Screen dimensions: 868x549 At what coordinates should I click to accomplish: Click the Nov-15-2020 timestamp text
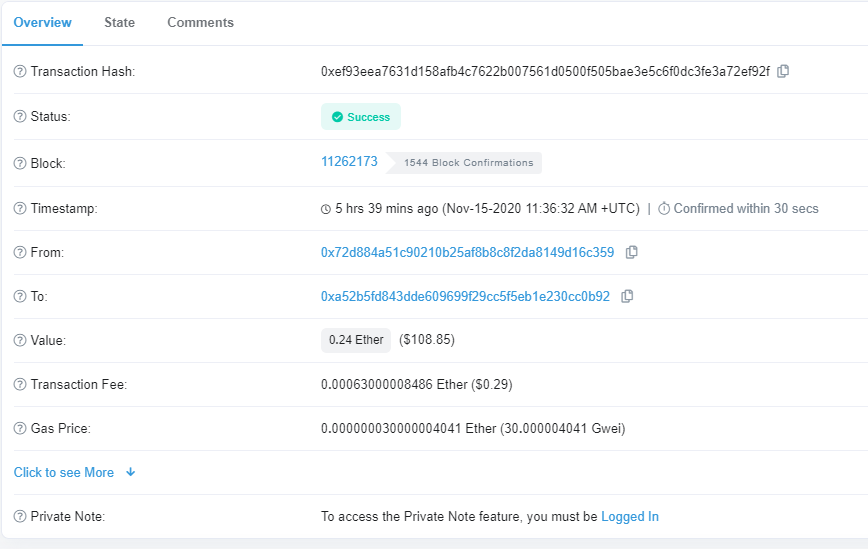pyautogui.click(x=541, y=209)
